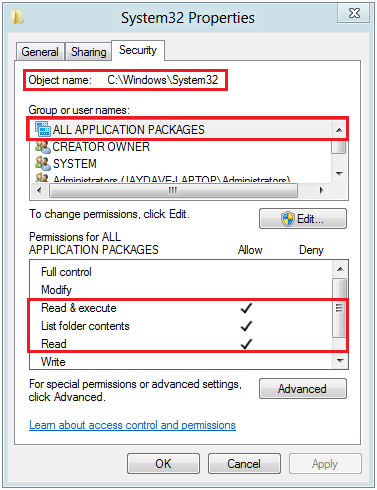377x490 pixels.
Task: Select CREATOR OWNER in the user list
Action: [180, 147]
